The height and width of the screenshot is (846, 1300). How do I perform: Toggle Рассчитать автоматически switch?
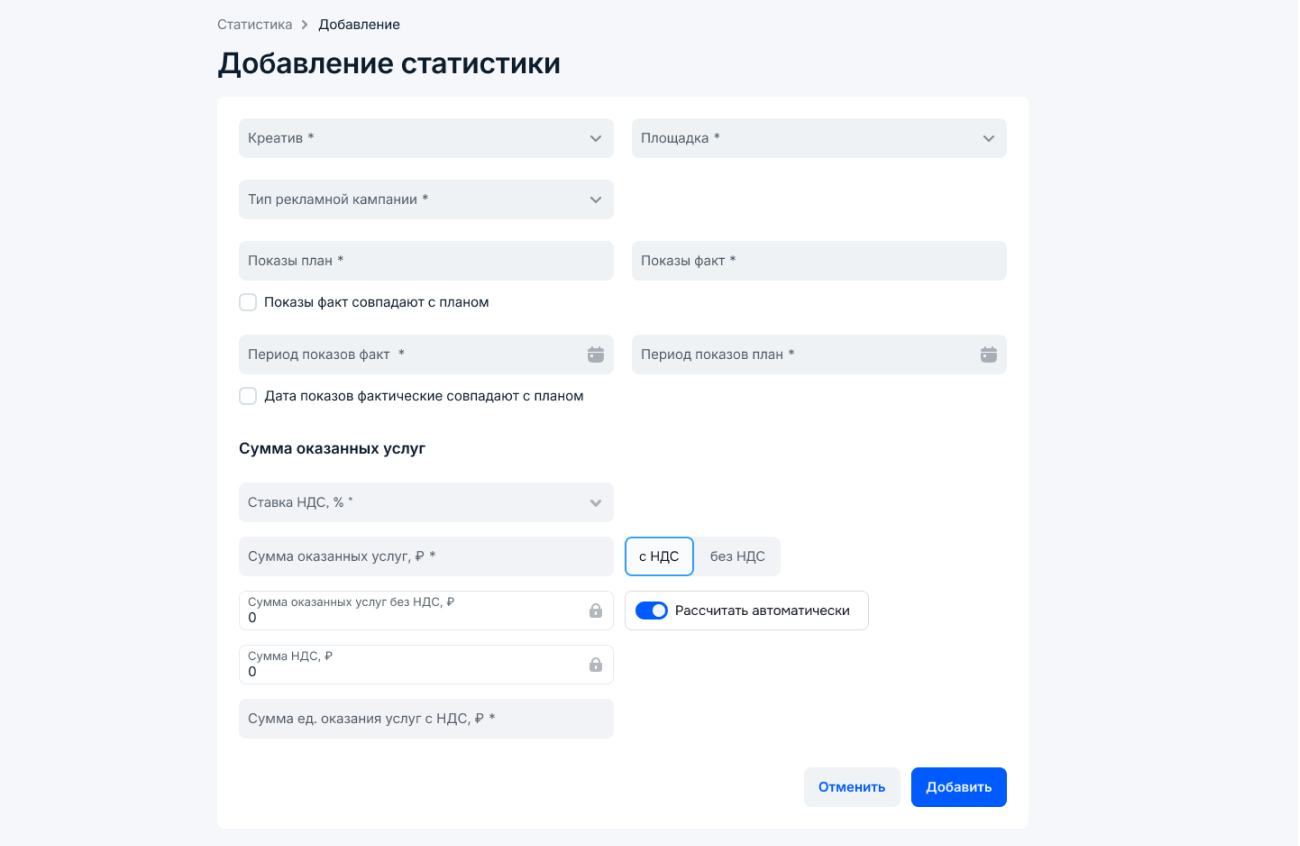652,611
